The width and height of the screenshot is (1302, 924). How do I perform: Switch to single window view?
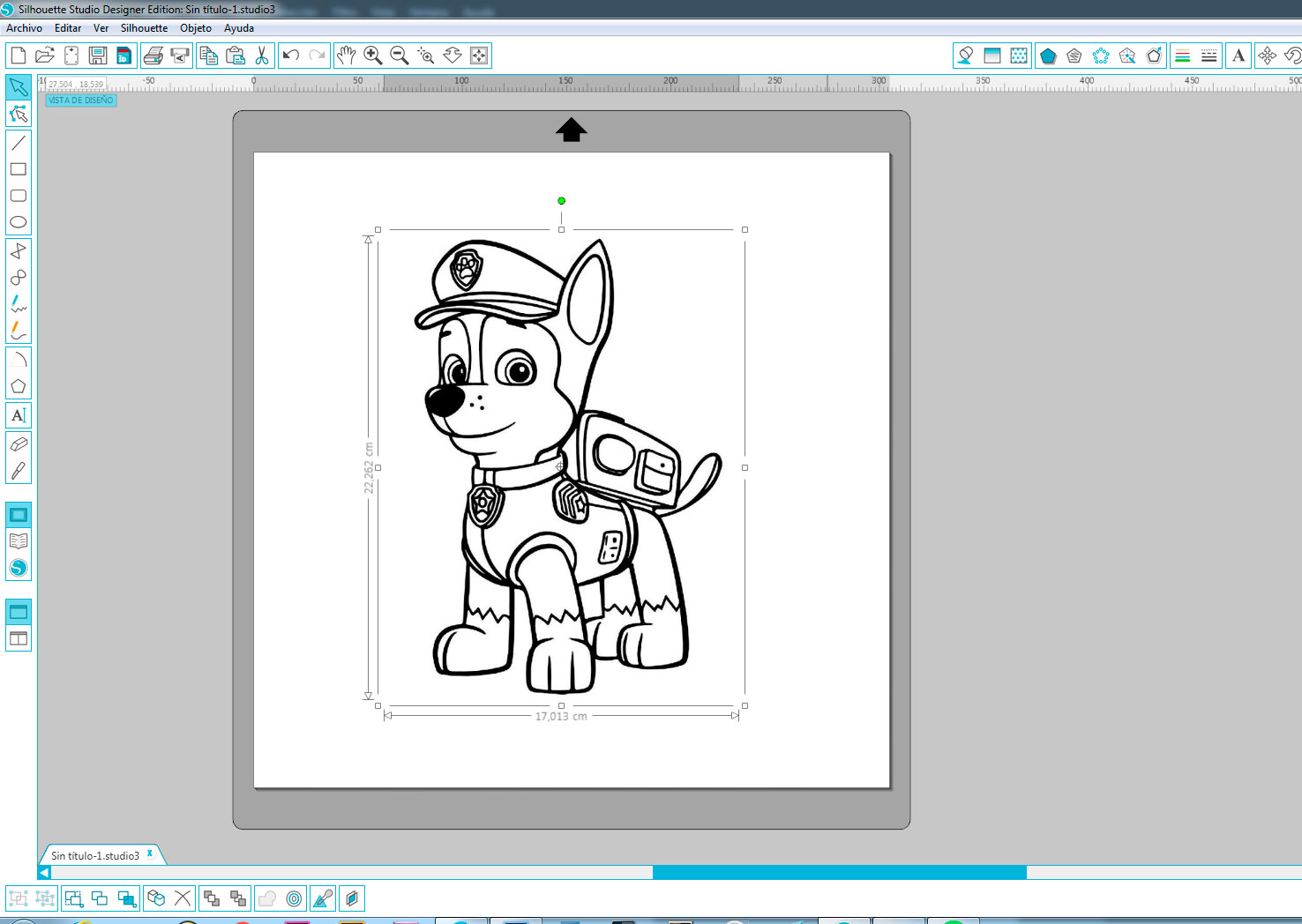(19, 612)
